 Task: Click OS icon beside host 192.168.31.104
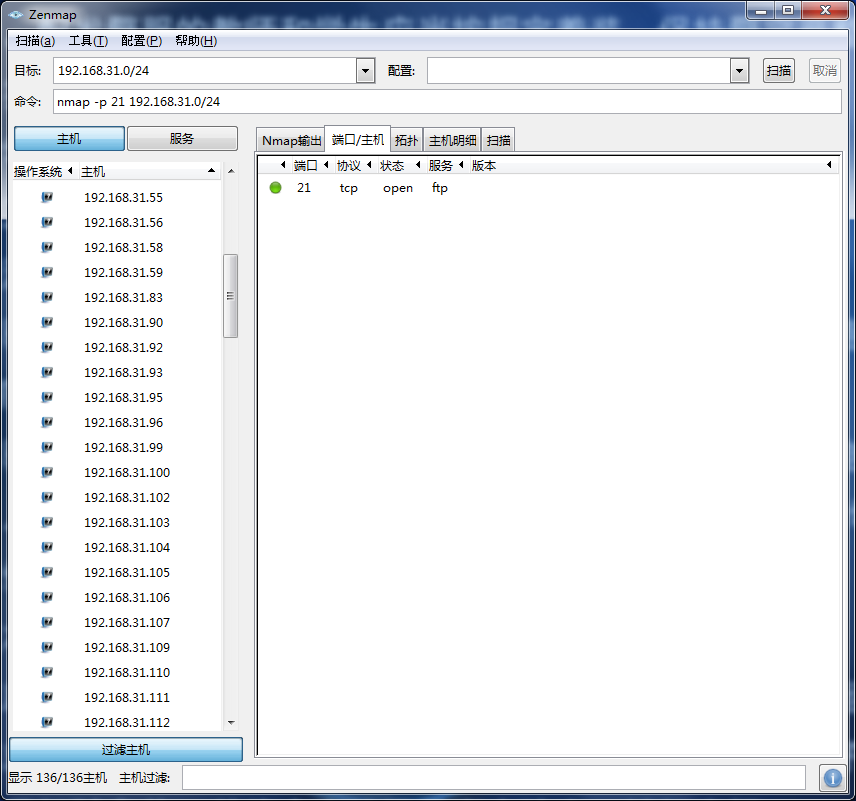point(47,547)
